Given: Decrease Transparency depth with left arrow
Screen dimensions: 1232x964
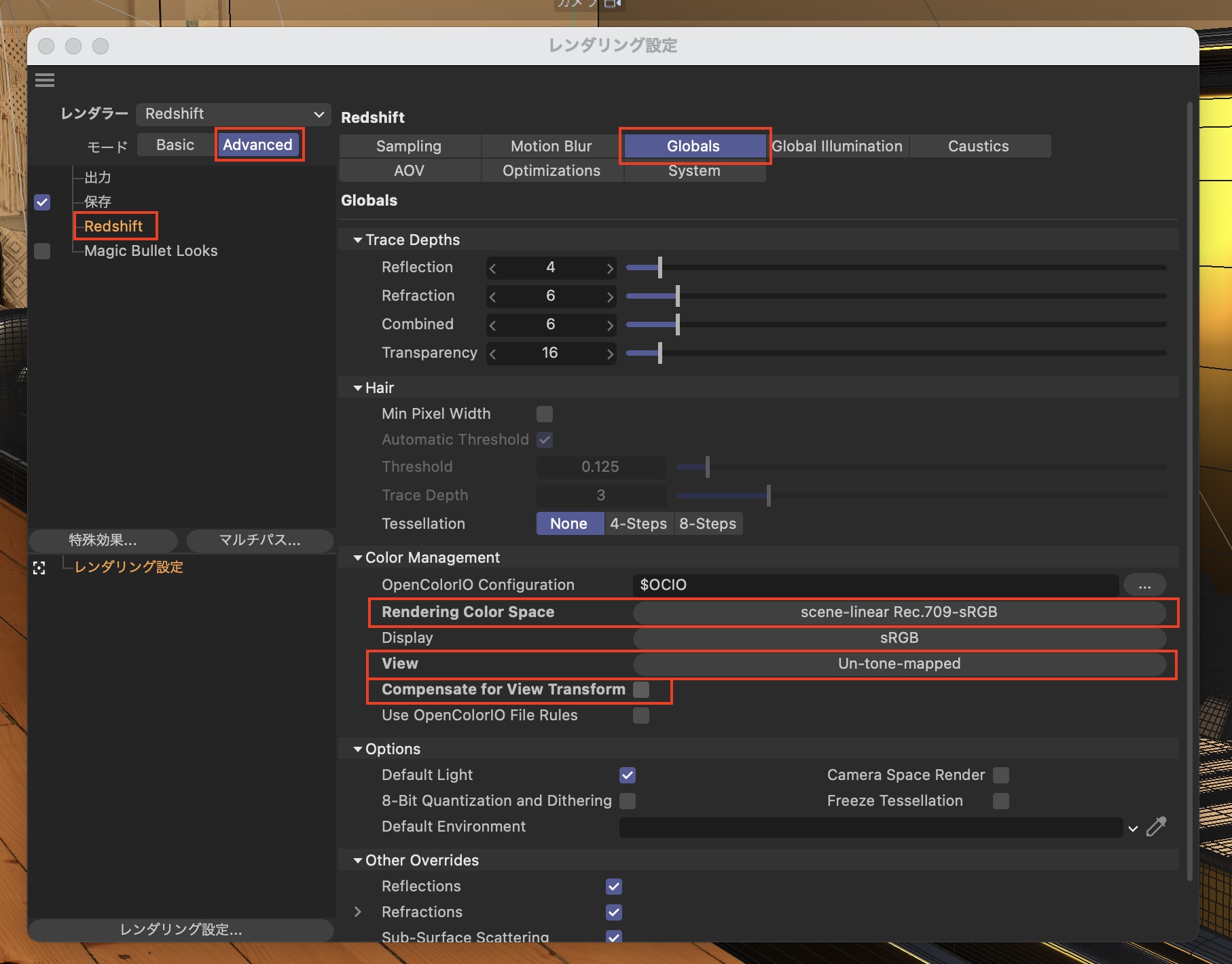Looking at the screenshot, I should [493, 354].
